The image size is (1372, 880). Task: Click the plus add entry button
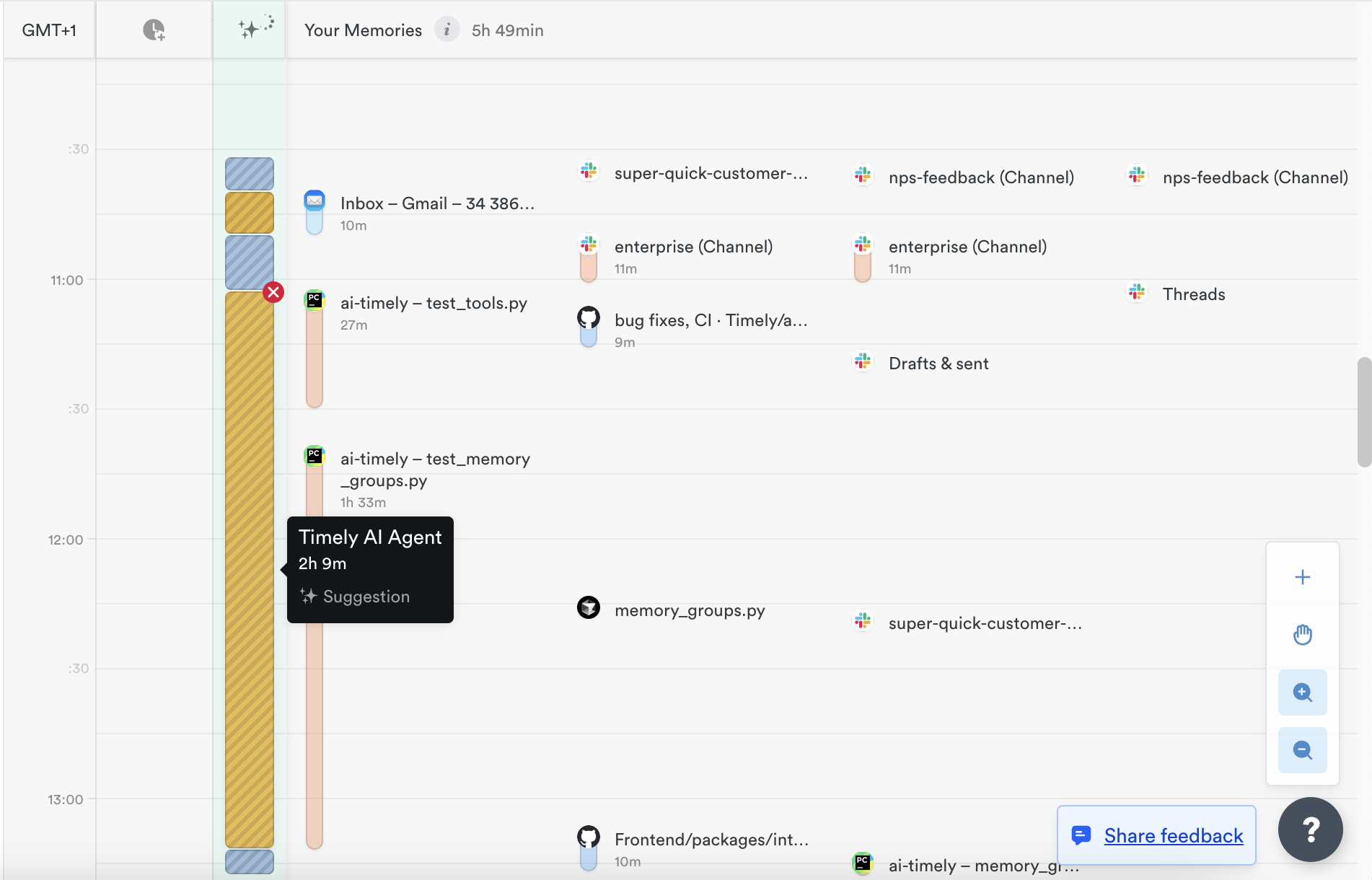click(1302, 577)
